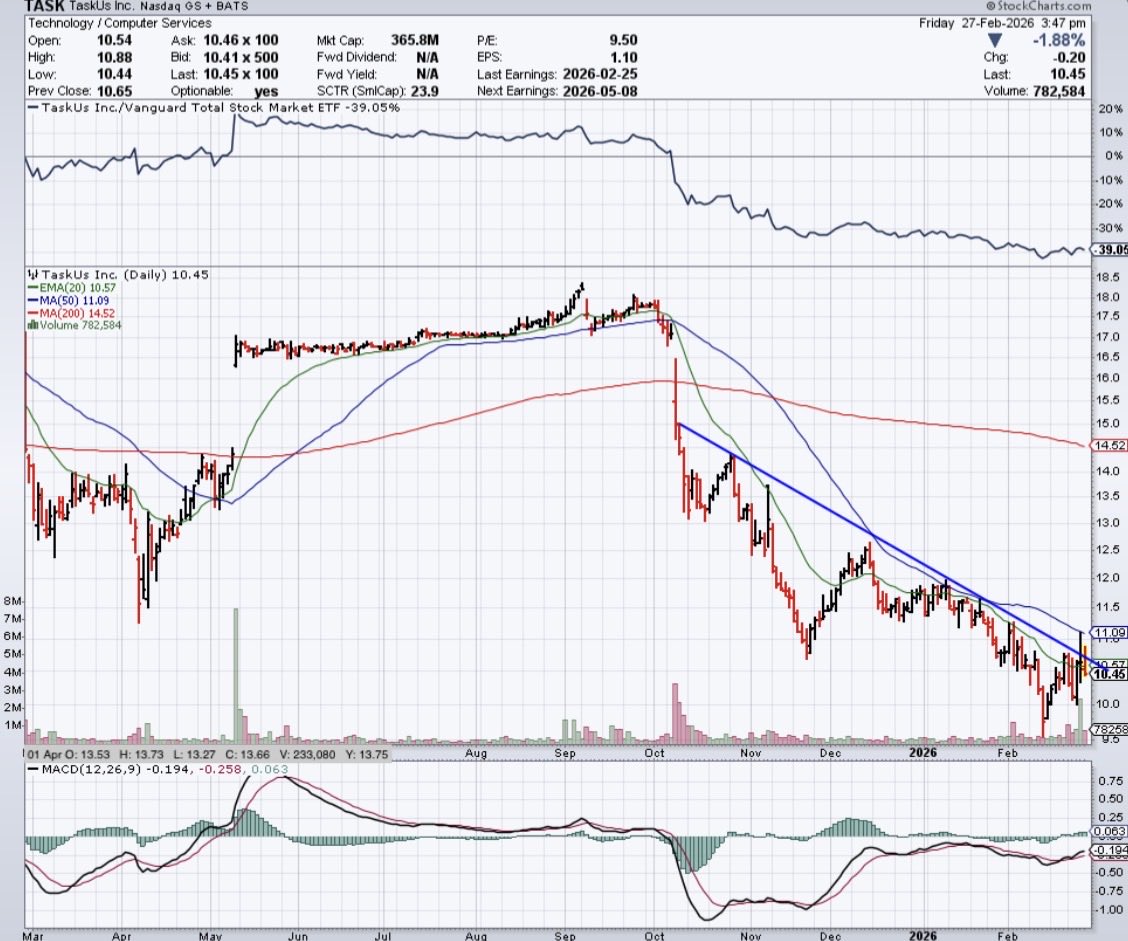
Task: Click the 14.52 price tag on the right axis
Action: 1109,445
